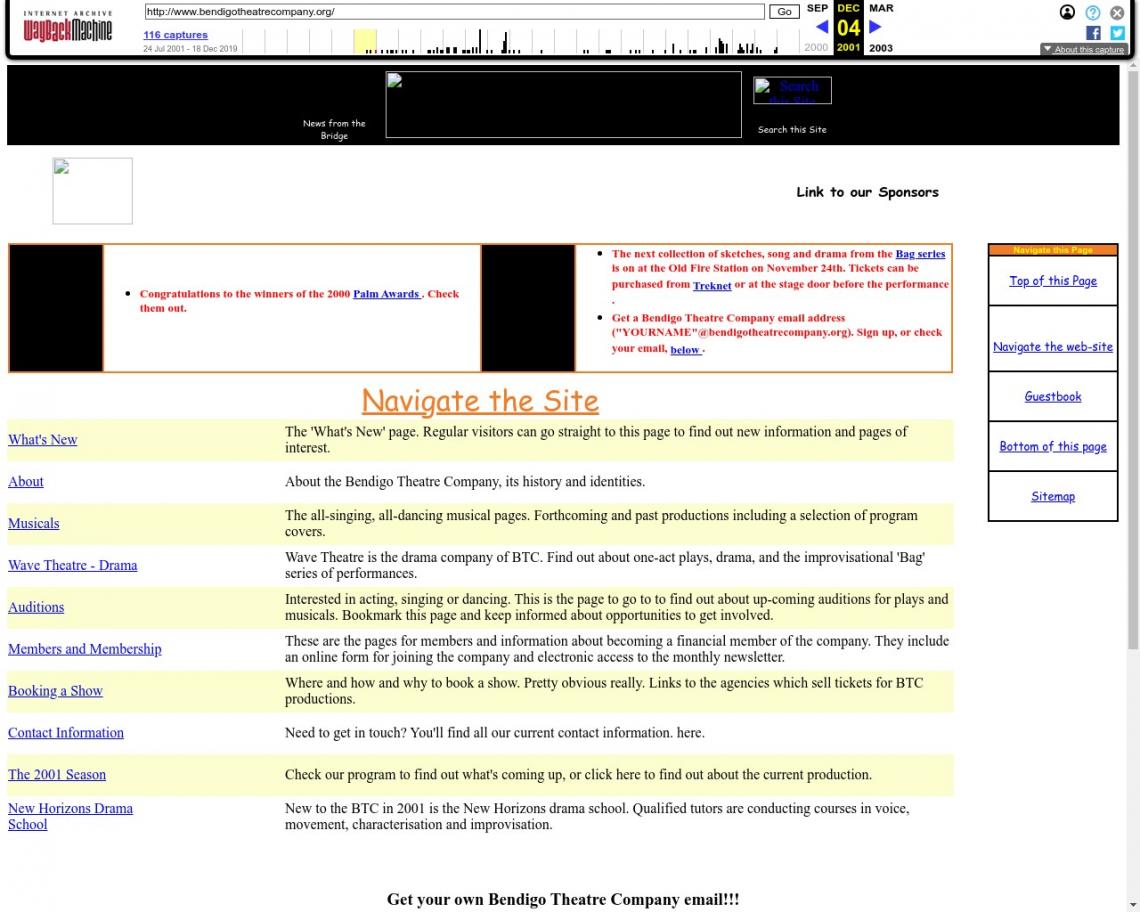Open the Musicals page link
Screen dimensions: 1140x912
(33, 523)
